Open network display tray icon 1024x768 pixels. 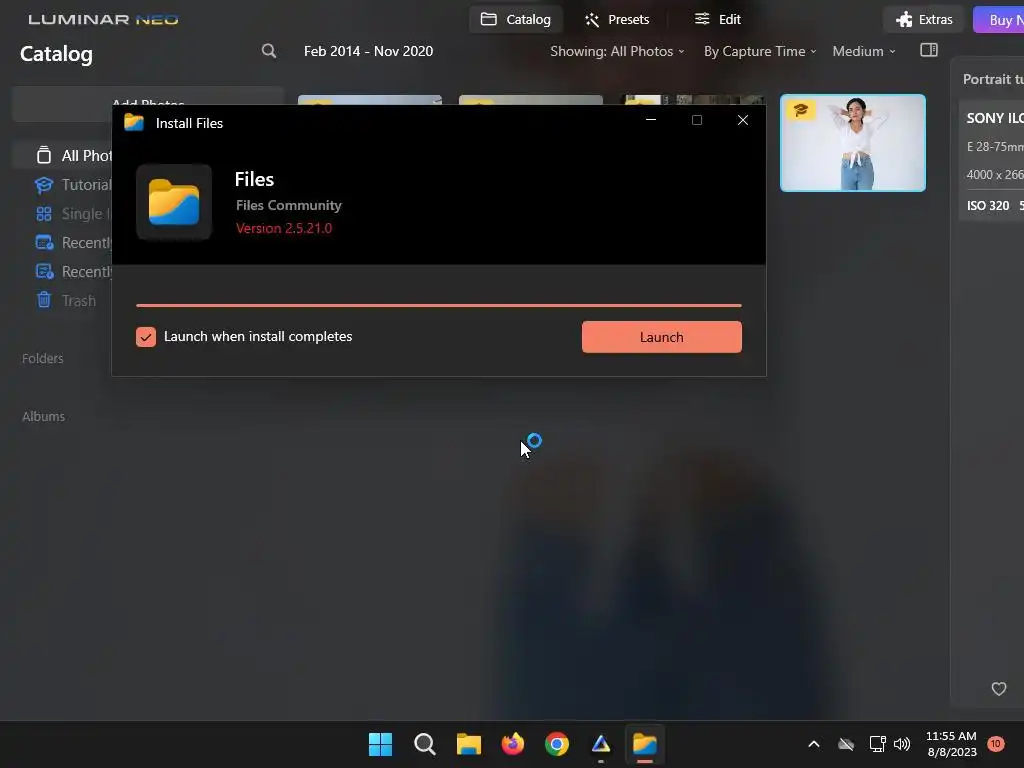coord(877,744)
